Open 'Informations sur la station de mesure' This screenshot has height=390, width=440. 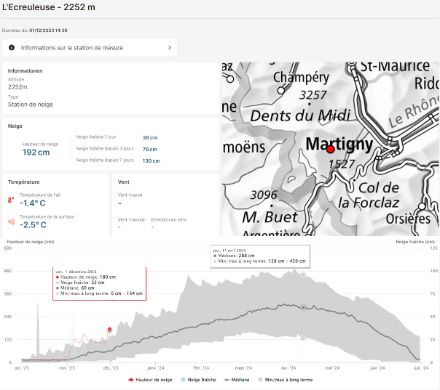(89, 48)
